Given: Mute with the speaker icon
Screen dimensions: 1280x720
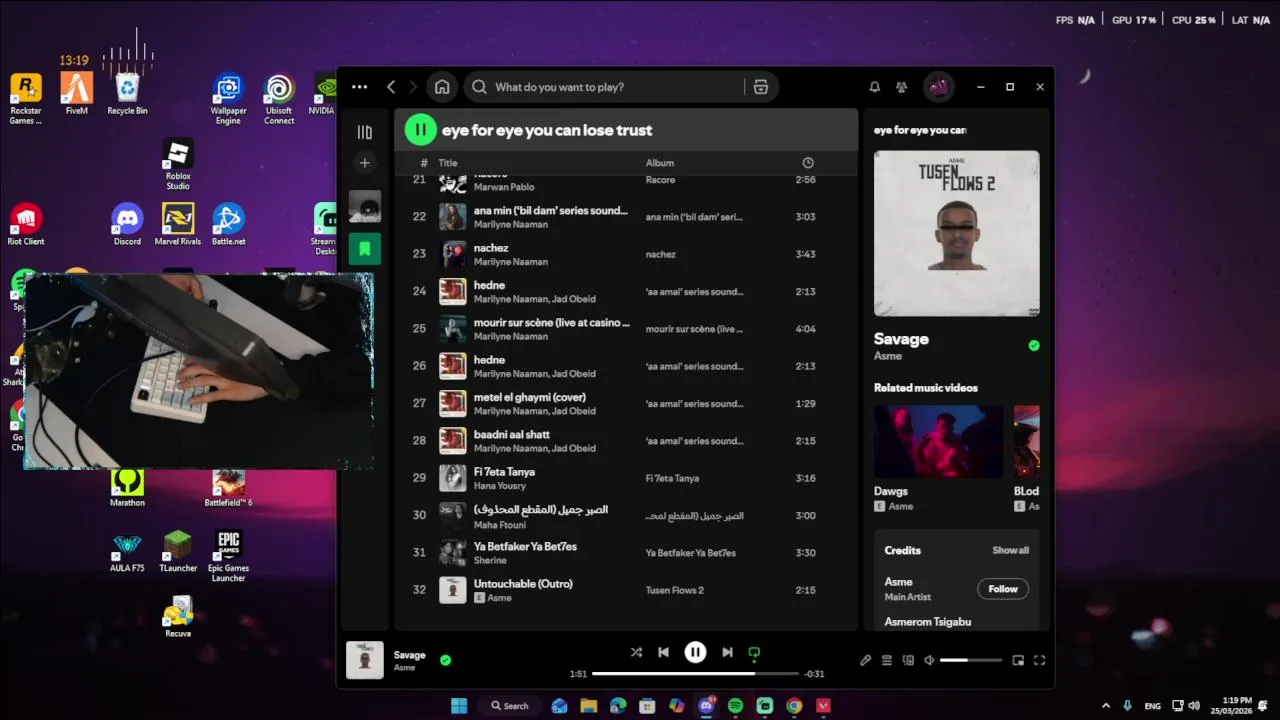Looking at the screenshot, I should 929,660.
